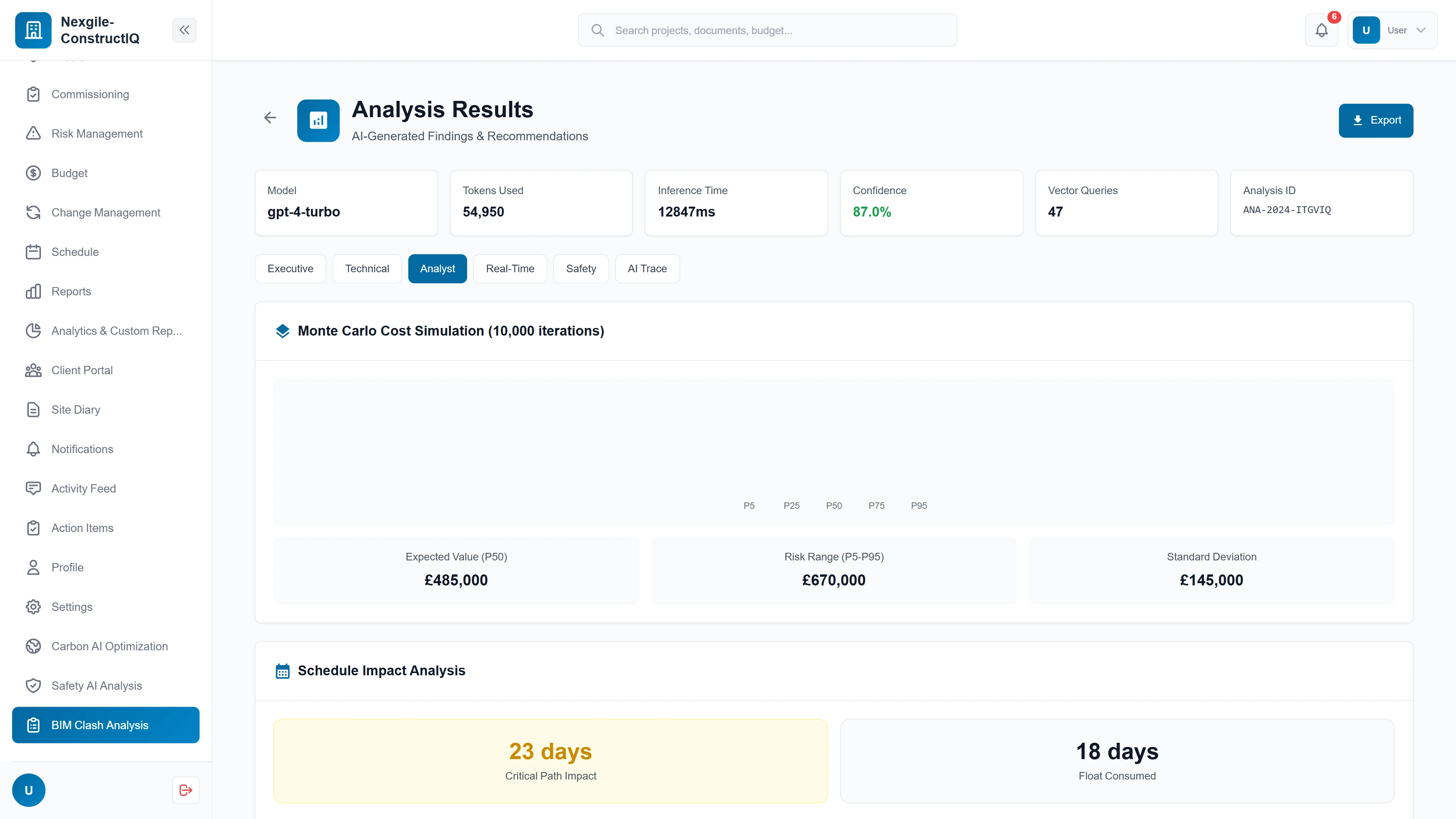
Task: Open the Technical tab
Action: (367, 268)
